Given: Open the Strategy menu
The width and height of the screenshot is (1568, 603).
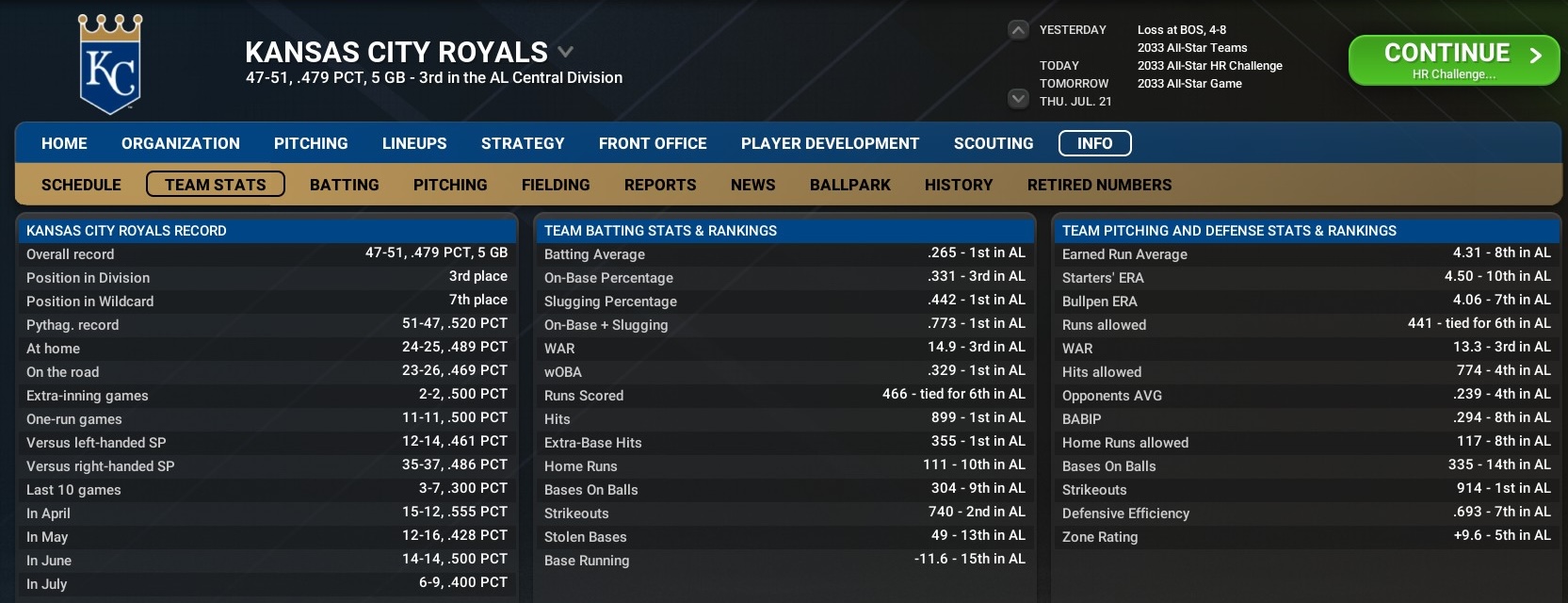Looking at the screenshot, I should tap(523, 143).
